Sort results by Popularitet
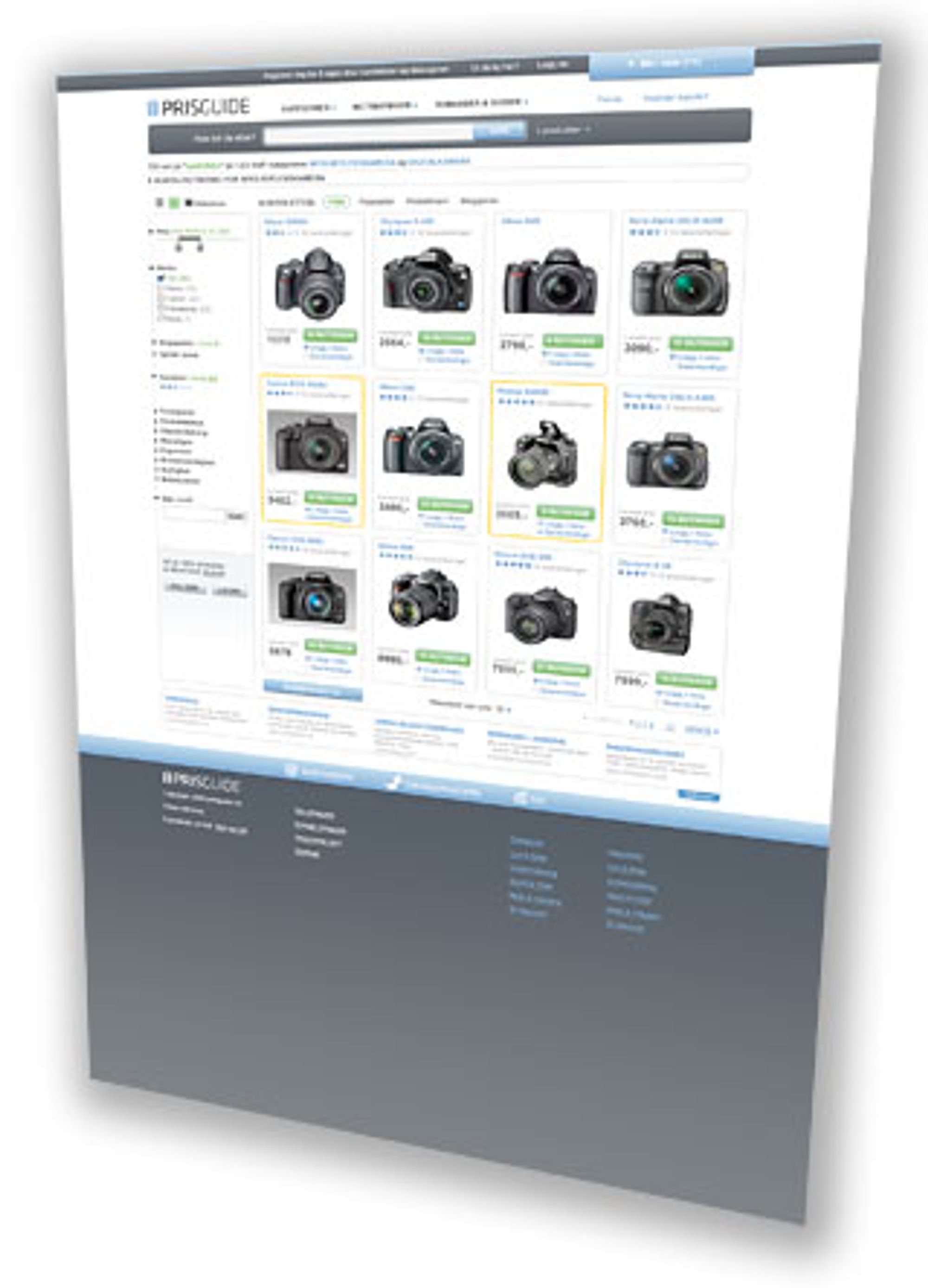The image size is (928, 1288). tap(376, 201)
